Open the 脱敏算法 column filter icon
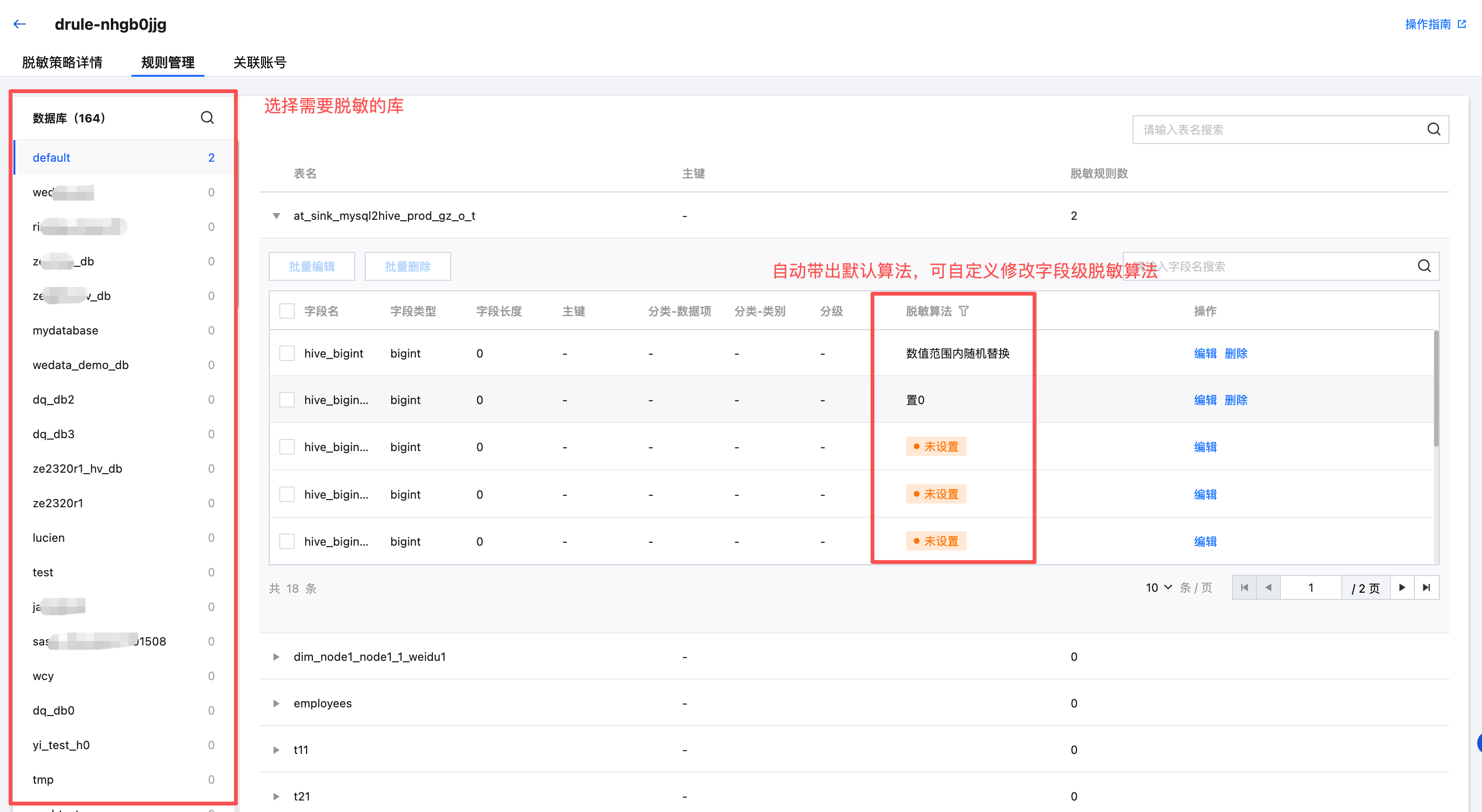 click(964, 311)
